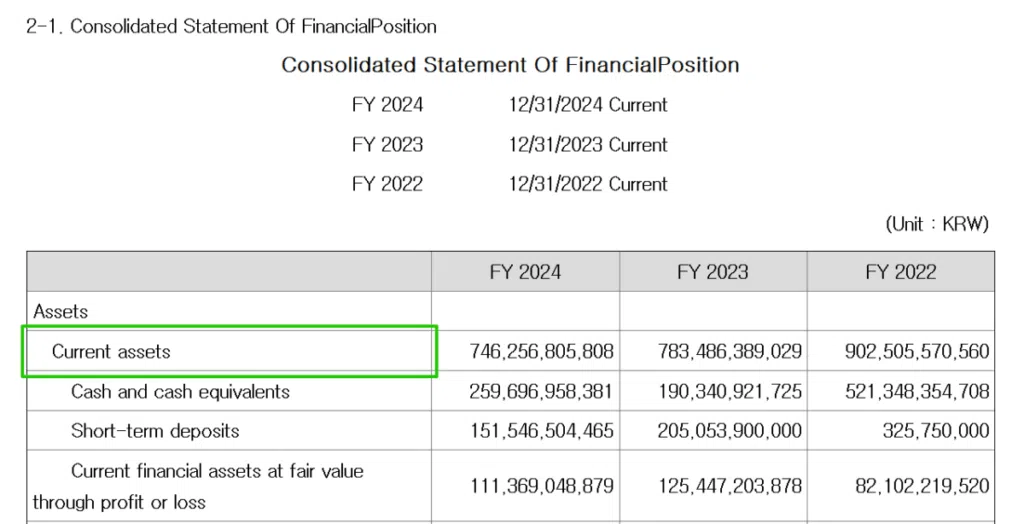Select the 12/31/2023 Current period text
The width and height of the screenshot is (1024, 524).
(x=587, y=145)
